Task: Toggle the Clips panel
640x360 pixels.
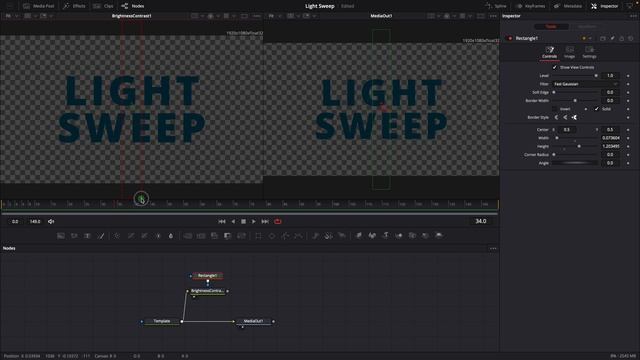Action: [104, 6]
